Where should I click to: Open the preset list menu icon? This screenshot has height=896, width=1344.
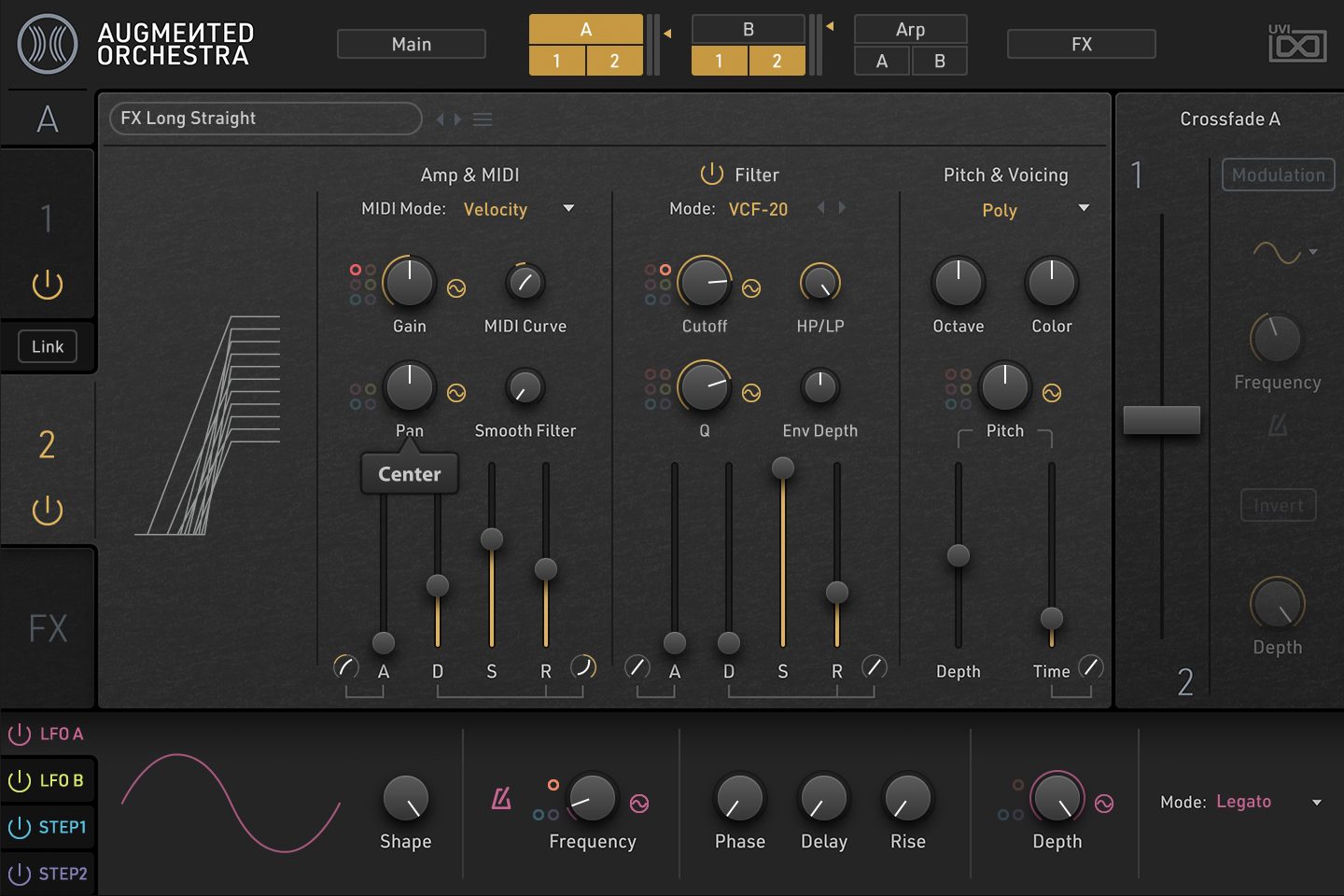click(x=483, y=119)
